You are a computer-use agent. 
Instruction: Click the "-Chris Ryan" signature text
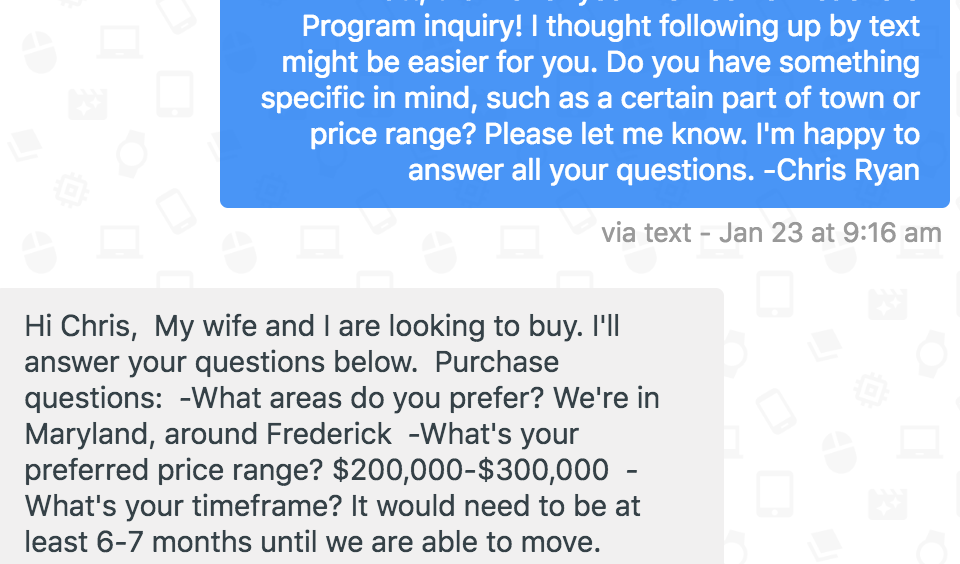840,170
